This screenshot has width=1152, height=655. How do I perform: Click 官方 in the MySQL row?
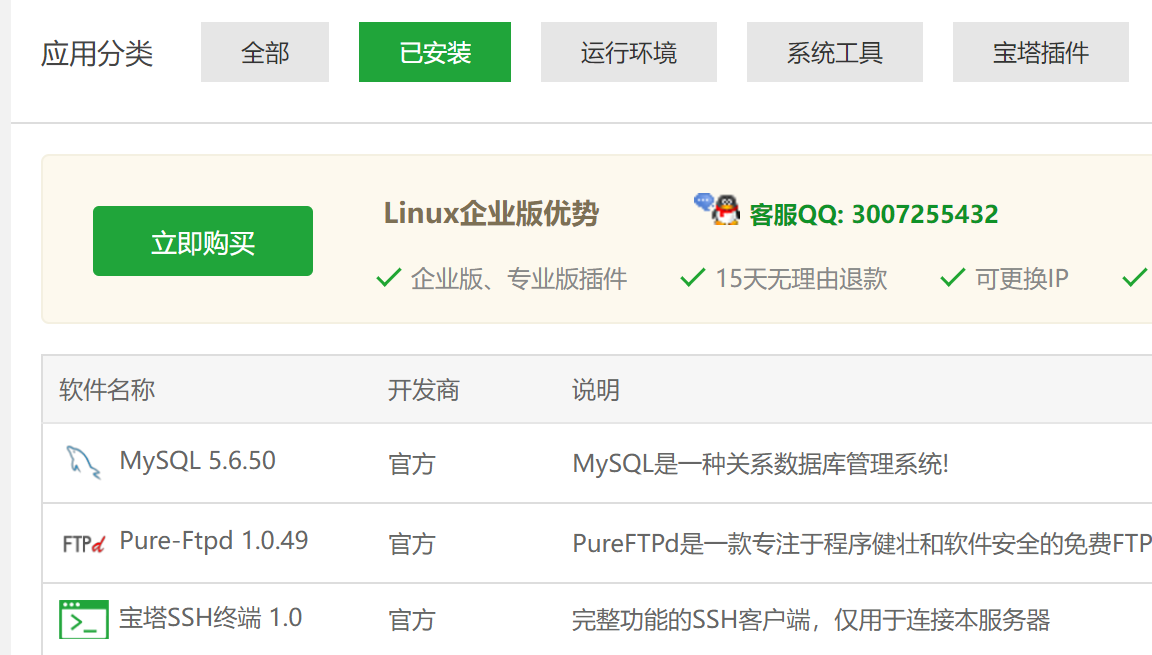(412, 464)
